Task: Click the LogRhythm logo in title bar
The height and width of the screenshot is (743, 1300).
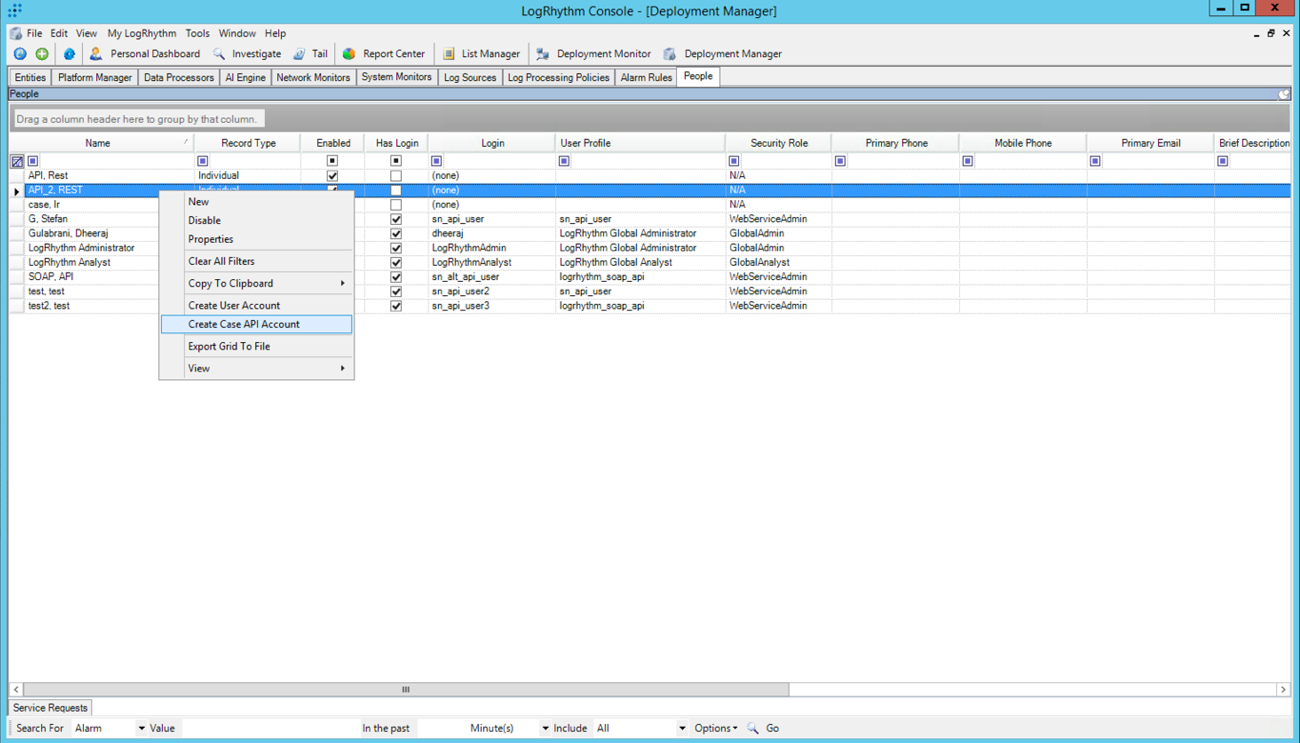Action: (15, 10)
